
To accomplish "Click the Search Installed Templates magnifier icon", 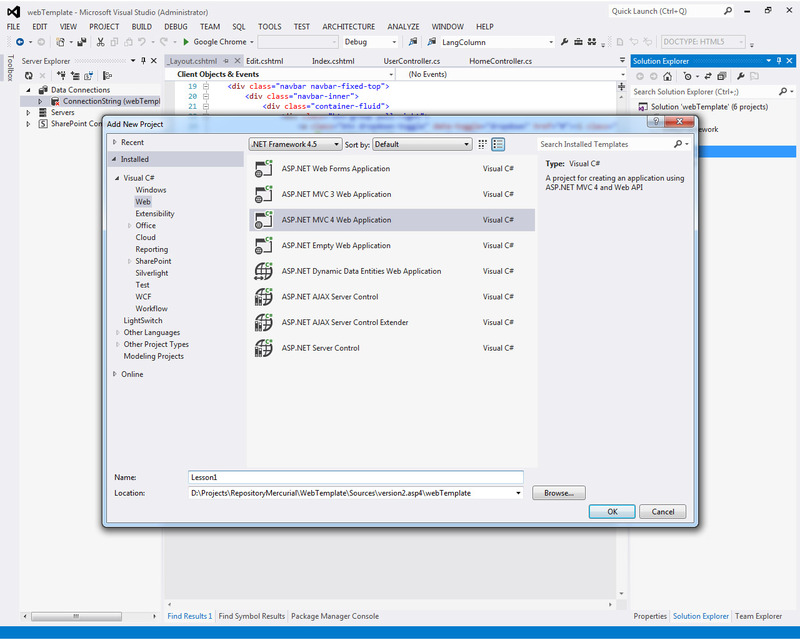I will pos(678,144).
